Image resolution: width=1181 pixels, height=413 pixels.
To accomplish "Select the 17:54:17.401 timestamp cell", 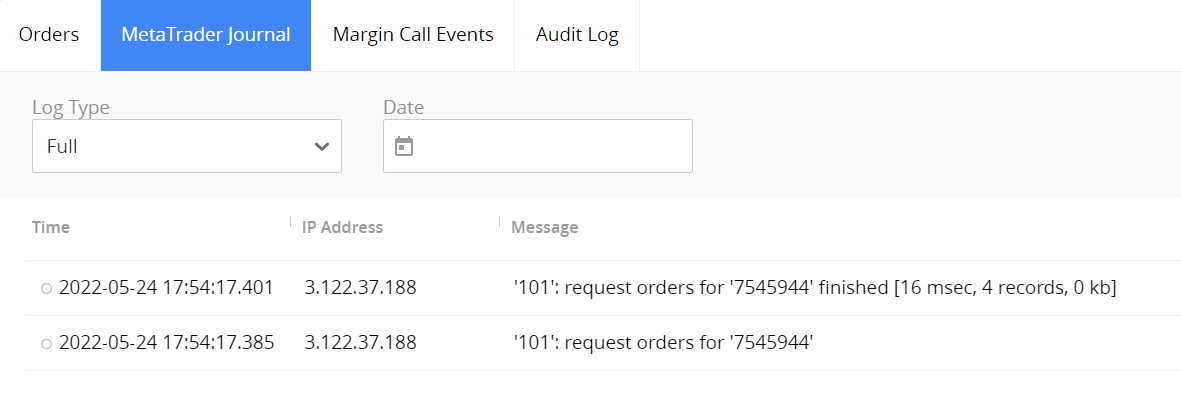I will 166,288.
